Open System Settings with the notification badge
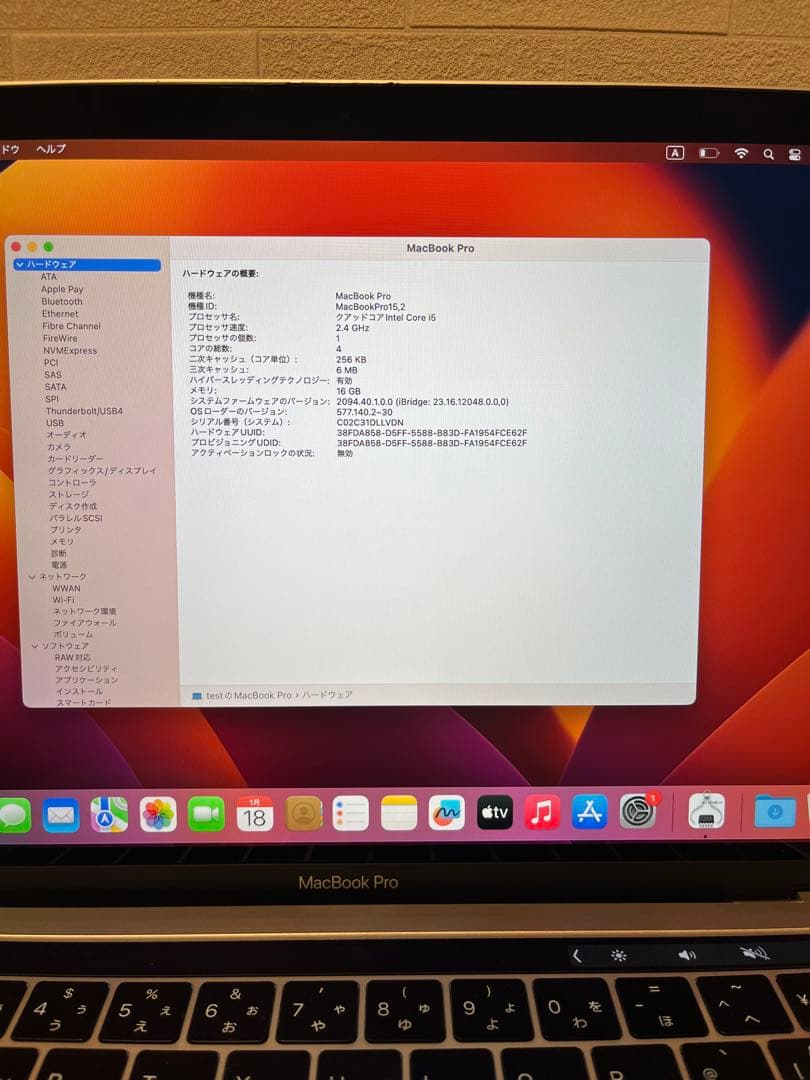 coord(636,813)
